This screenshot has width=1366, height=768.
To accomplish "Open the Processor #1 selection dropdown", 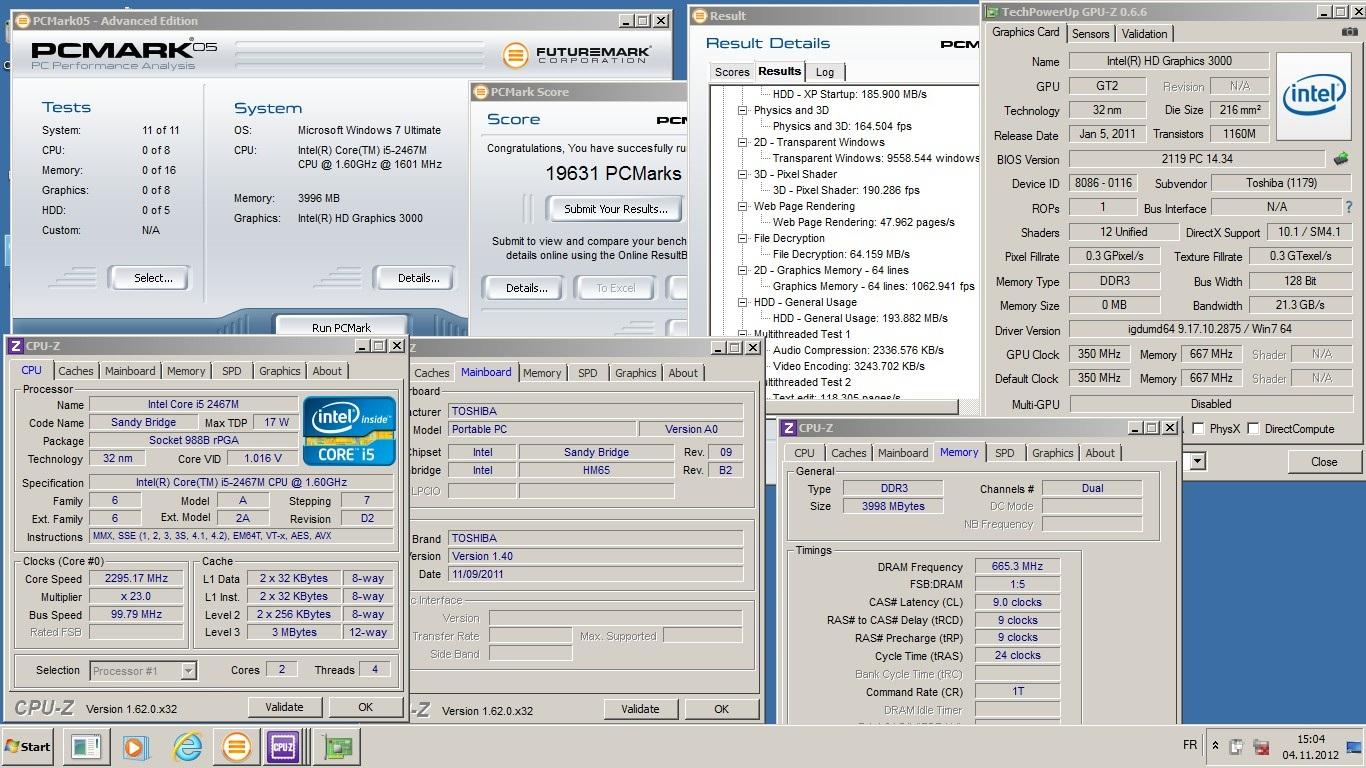I will pos(188,671).
